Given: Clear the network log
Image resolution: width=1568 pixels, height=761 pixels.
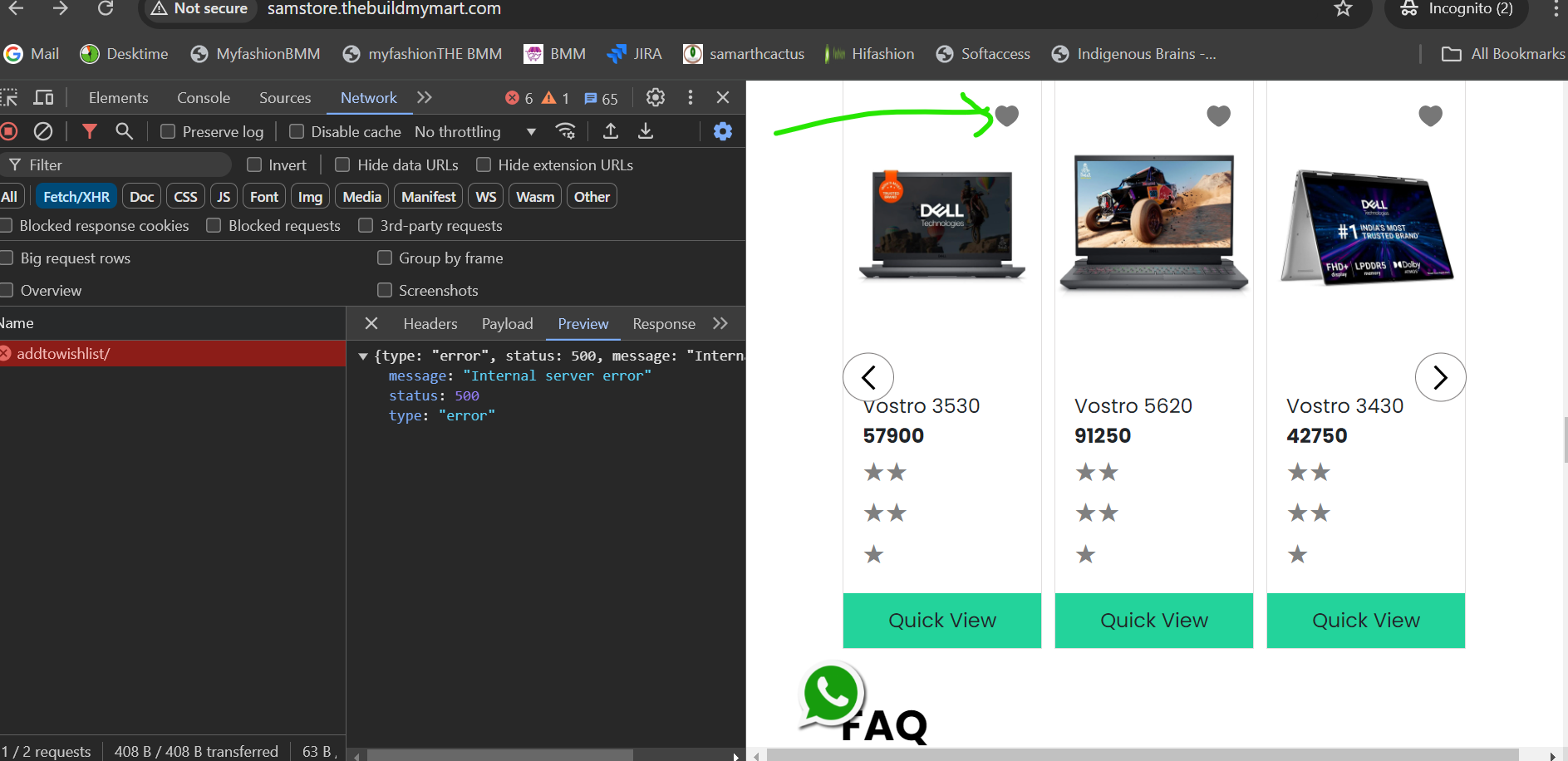Looking at the screenshot, I should pos(43,131).
